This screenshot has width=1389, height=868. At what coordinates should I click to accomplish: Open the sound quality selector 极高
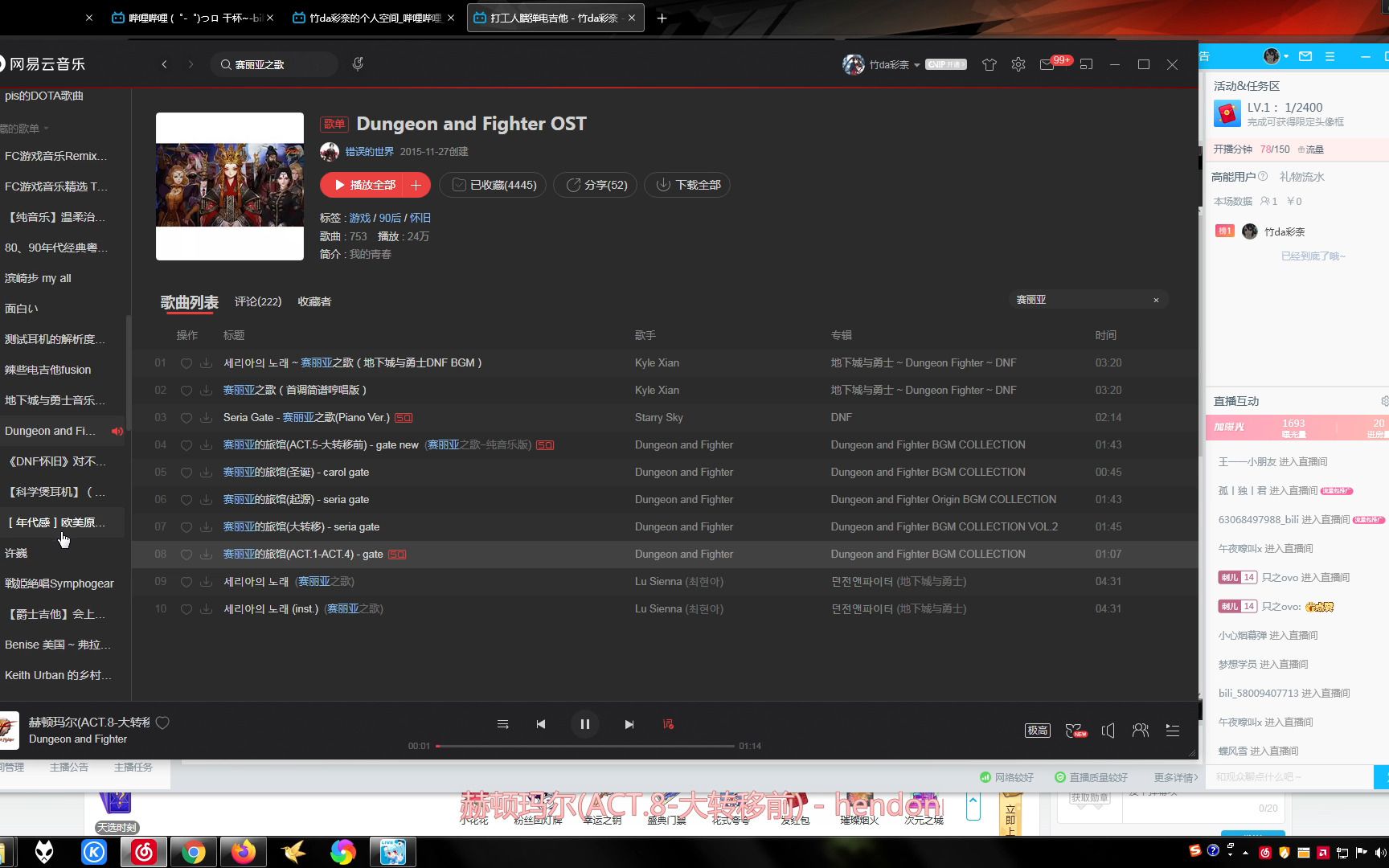click(x=1037, y=731)
